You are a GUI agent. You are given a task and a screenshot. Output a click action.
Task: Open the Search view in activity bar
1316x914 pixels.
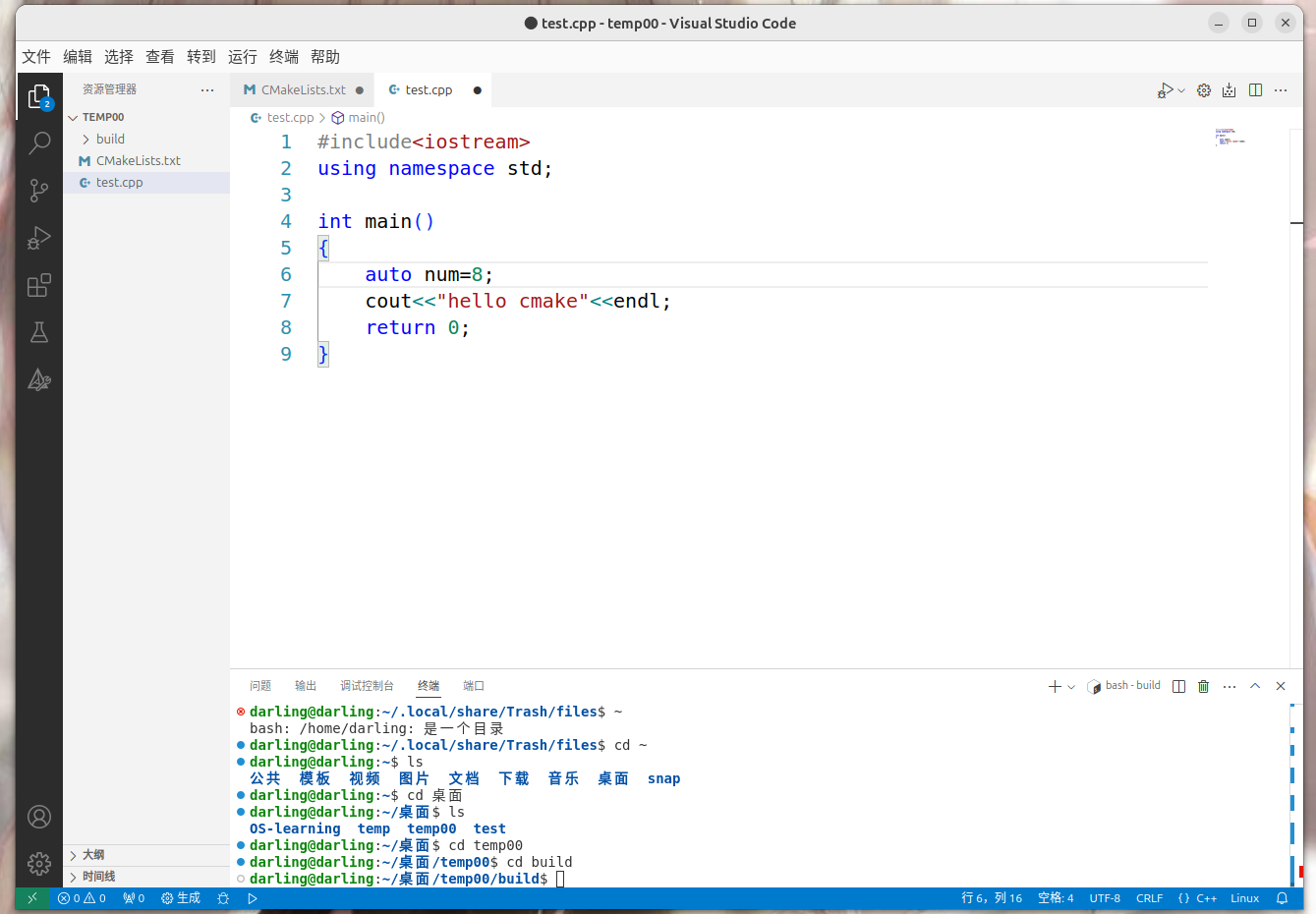point(39,143)
